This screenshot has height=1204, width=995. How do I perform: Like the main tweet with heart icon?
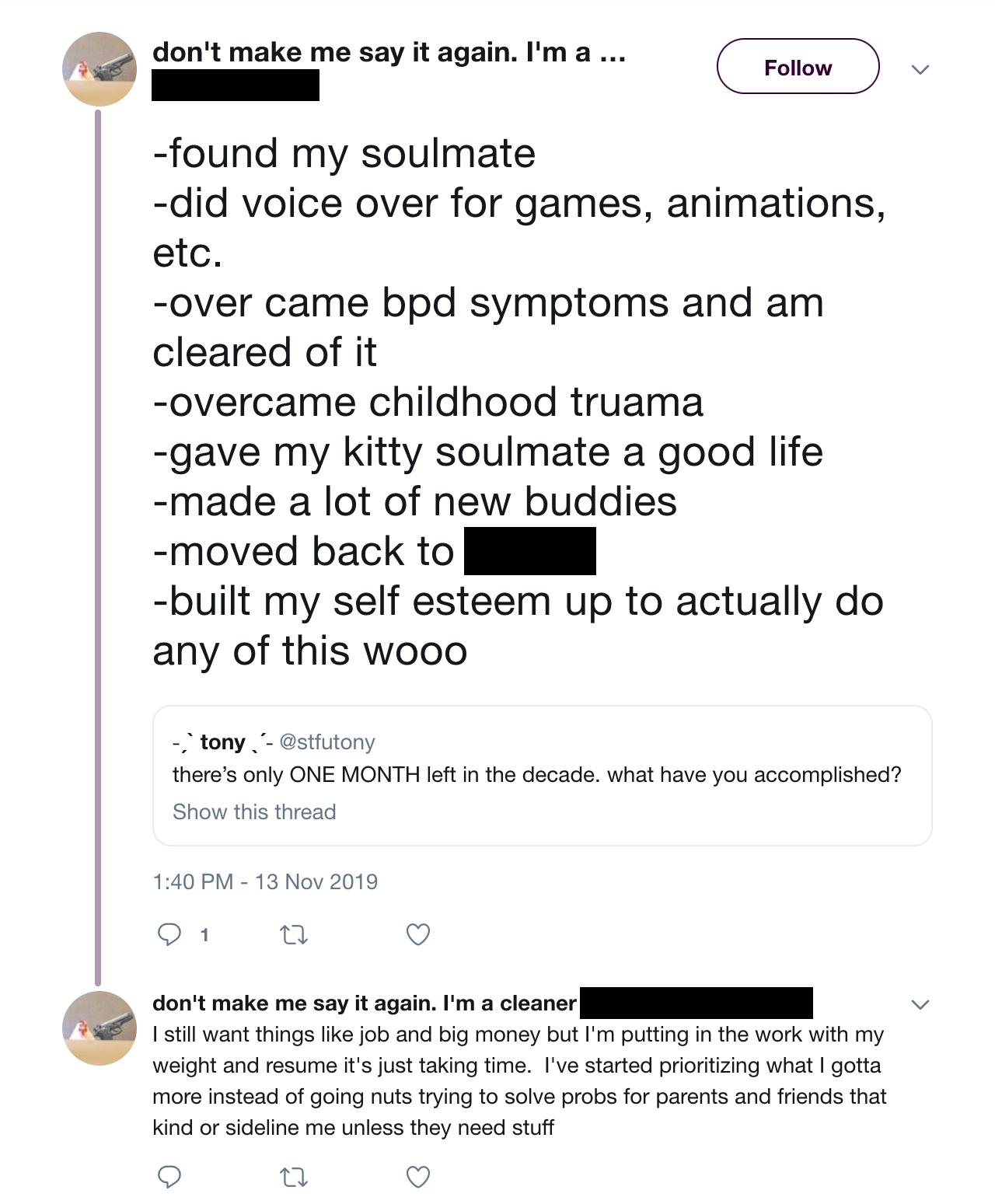(x=418, y=934)
